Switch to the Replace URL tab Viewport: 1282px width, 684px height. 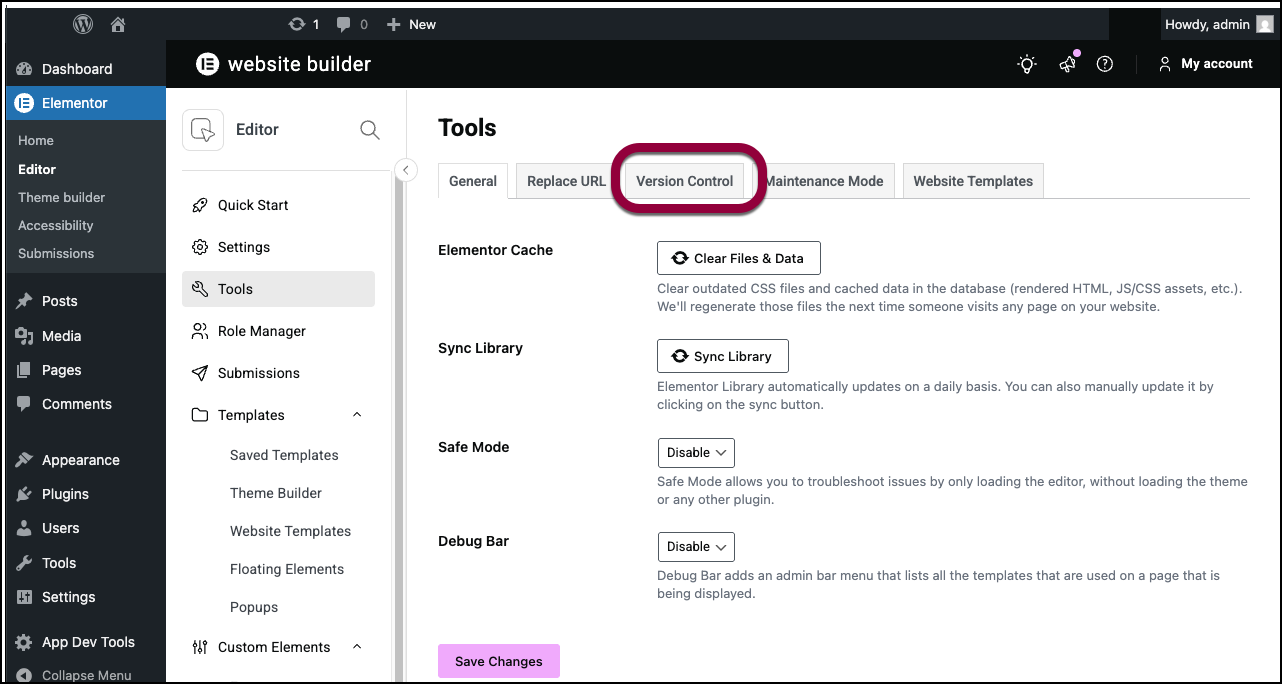566,181
